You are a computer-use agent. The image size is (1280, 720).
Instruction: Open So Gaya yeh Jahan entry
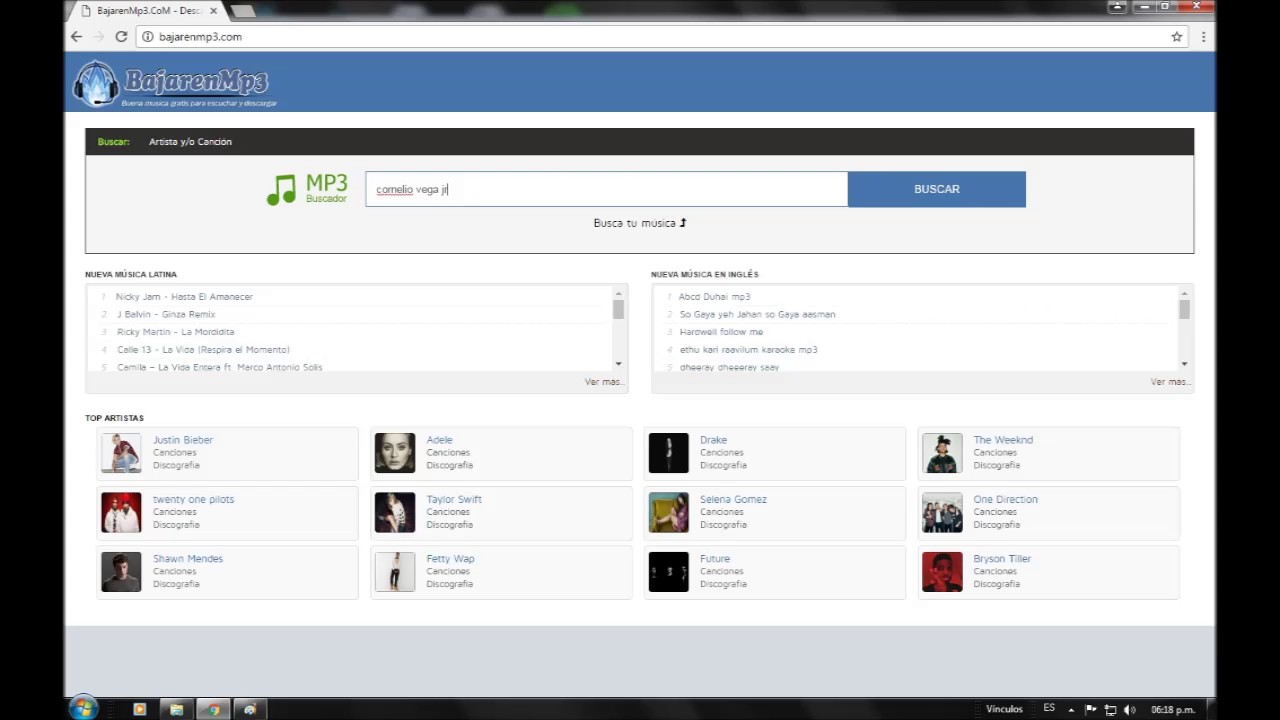coord(757,314)
